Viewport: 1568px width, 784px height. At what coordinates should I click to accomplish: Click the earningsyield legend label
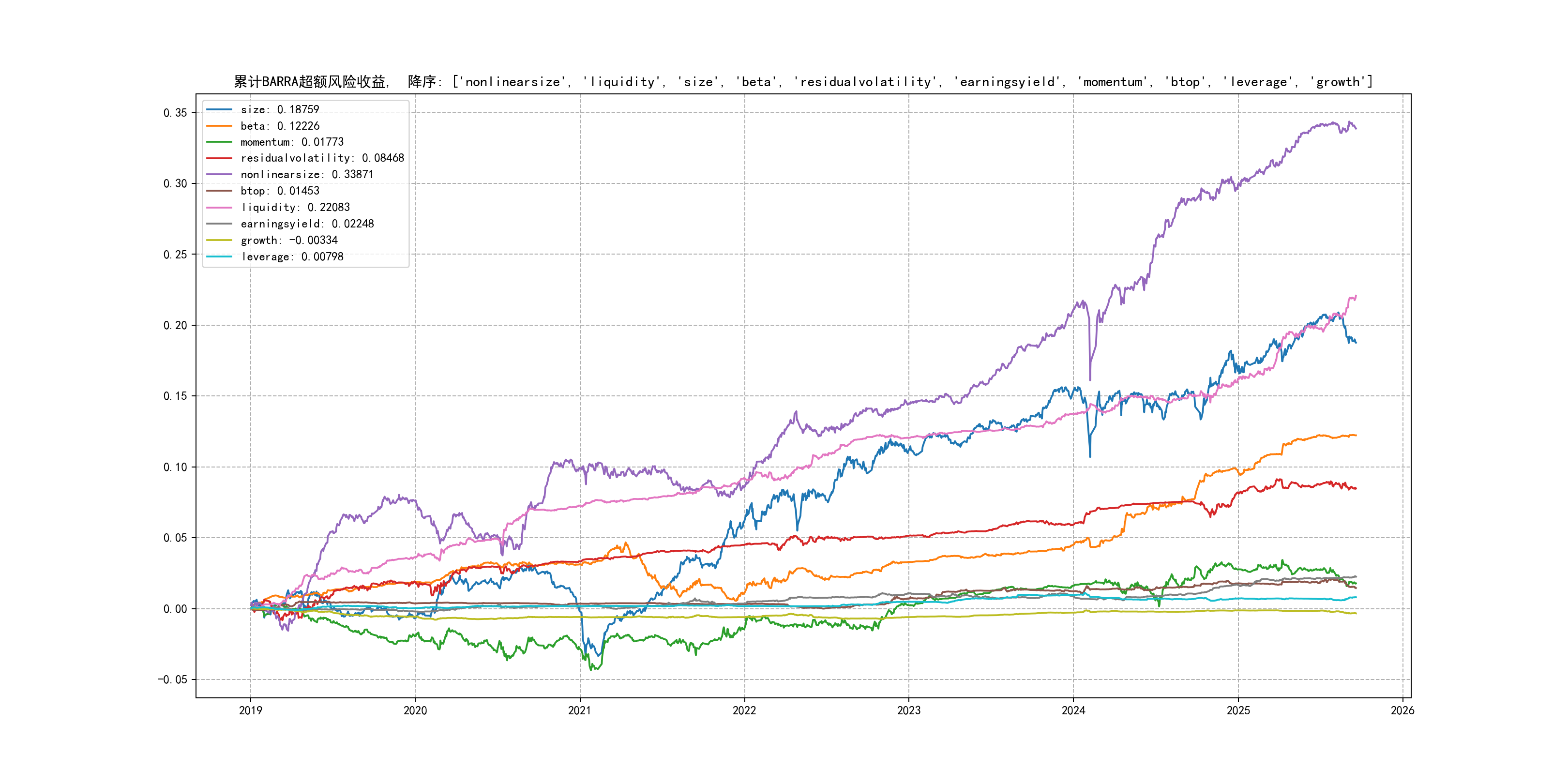pyautogui.click(x=307, y=224)
